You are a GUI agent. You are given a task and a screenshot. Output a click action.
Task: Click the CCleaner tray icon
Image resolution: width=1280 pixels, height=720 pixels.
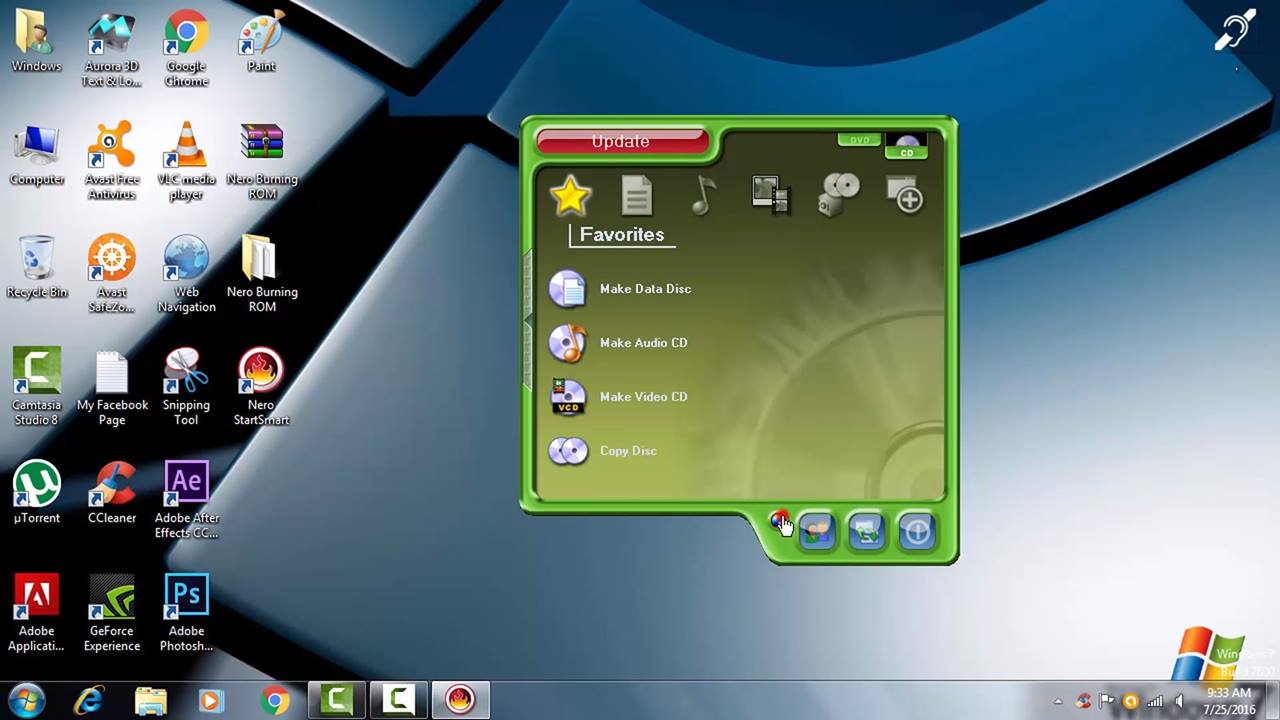(x=1083, y=701)
